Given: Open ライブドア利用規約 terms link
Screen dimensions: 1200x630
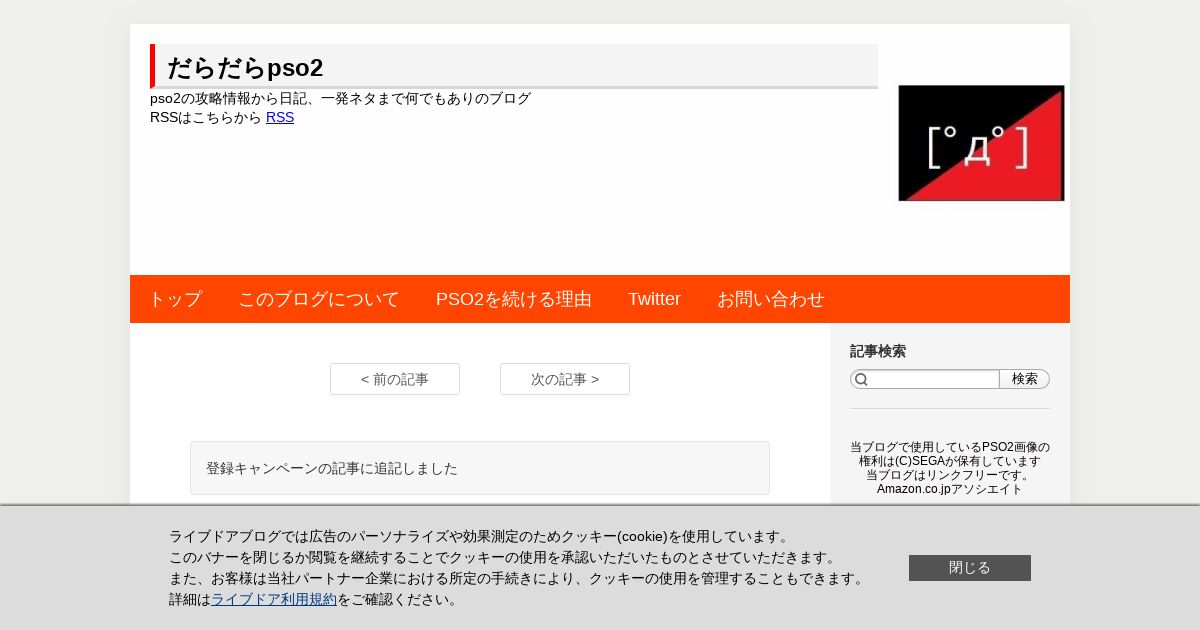Looking at the screenshot, I should [274, 599].
